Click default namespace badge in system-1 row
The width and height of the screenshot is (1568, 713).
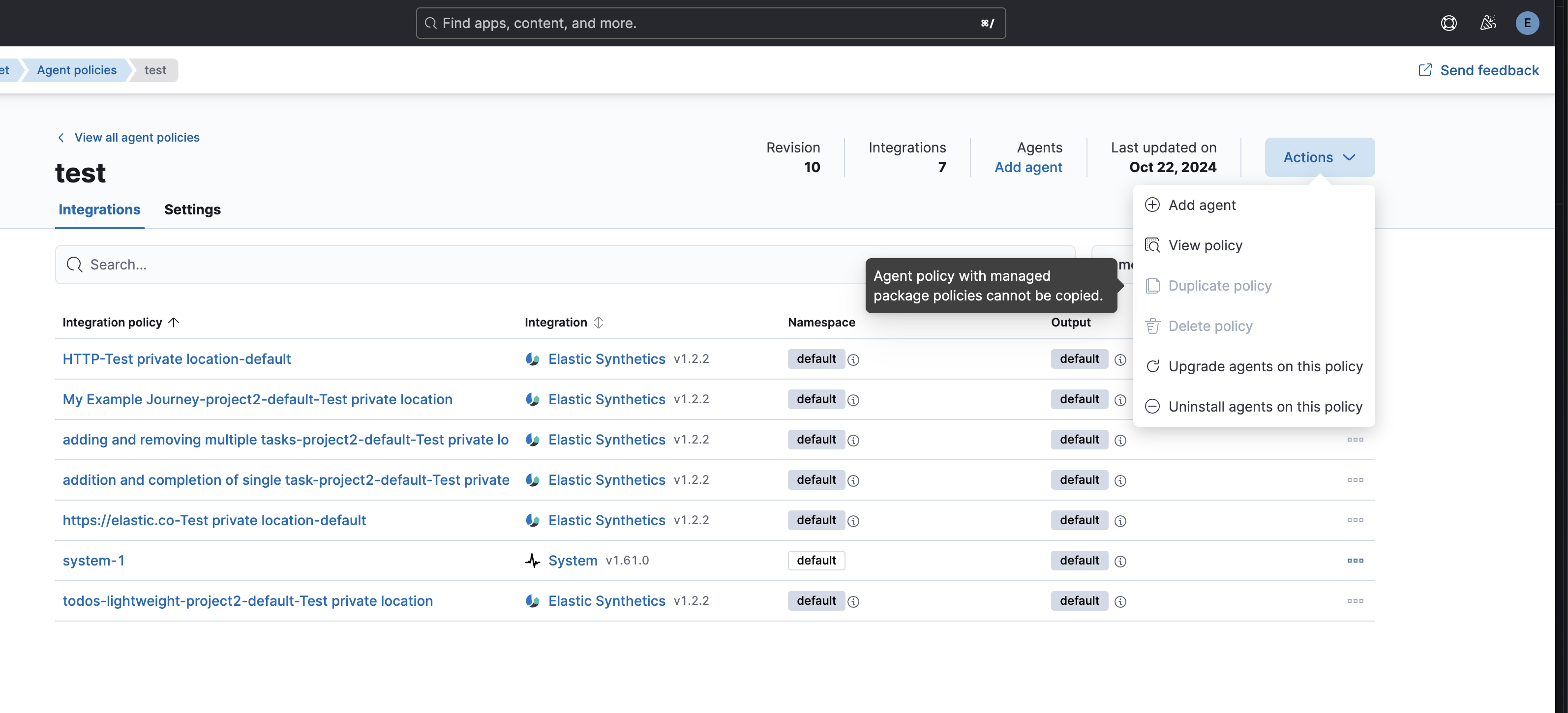pyautogui.click(x=816, y=560)
